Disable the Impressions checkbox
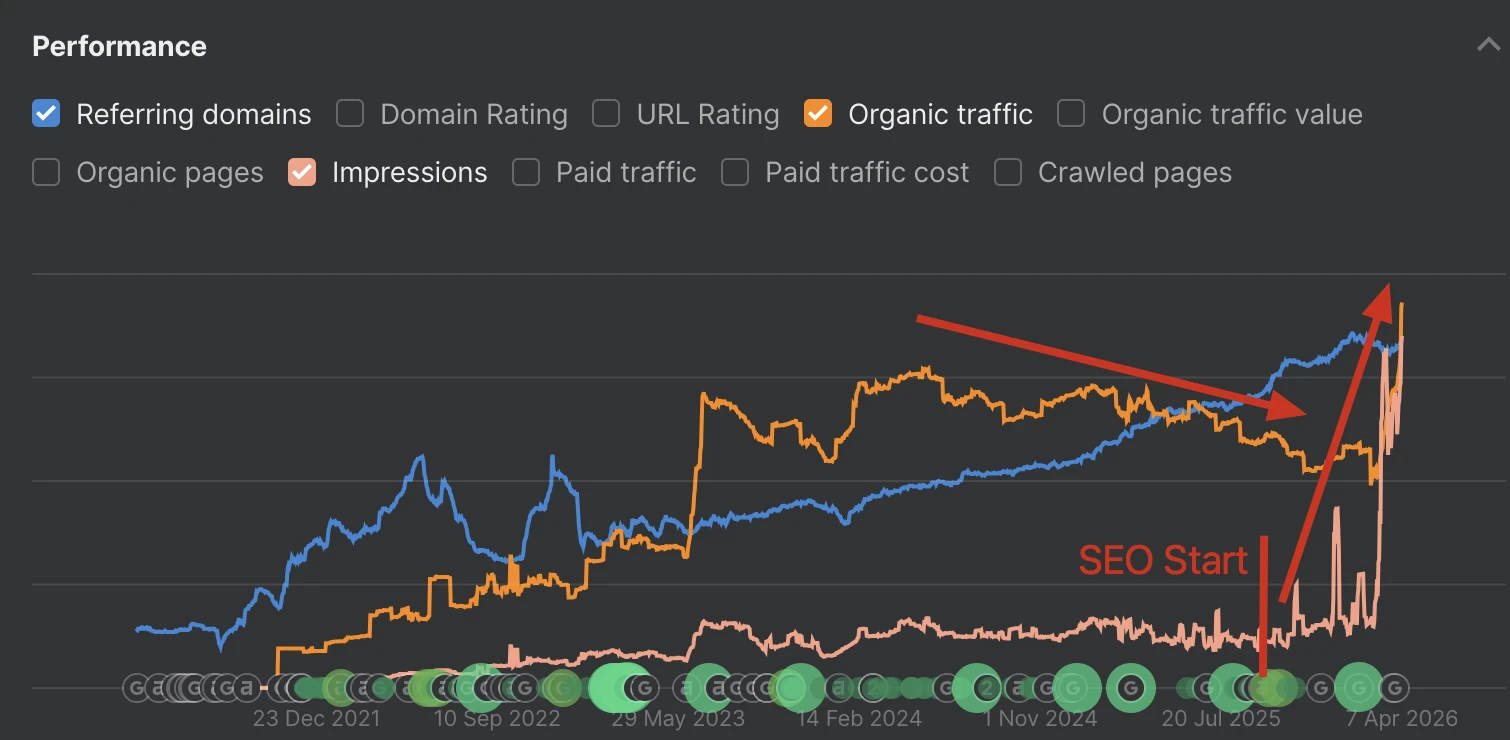The width and height of the screenshot is (1510, 740). [302, 172]
